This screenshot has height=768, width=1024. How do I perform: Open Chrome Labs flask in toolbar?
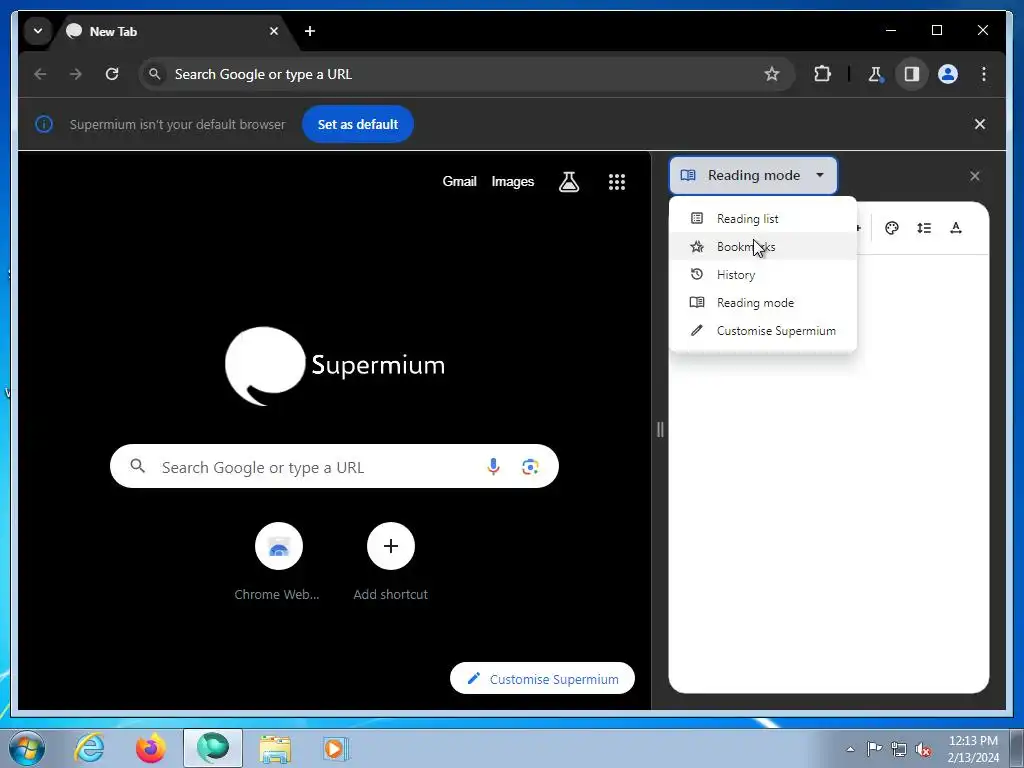pos(875,74)
